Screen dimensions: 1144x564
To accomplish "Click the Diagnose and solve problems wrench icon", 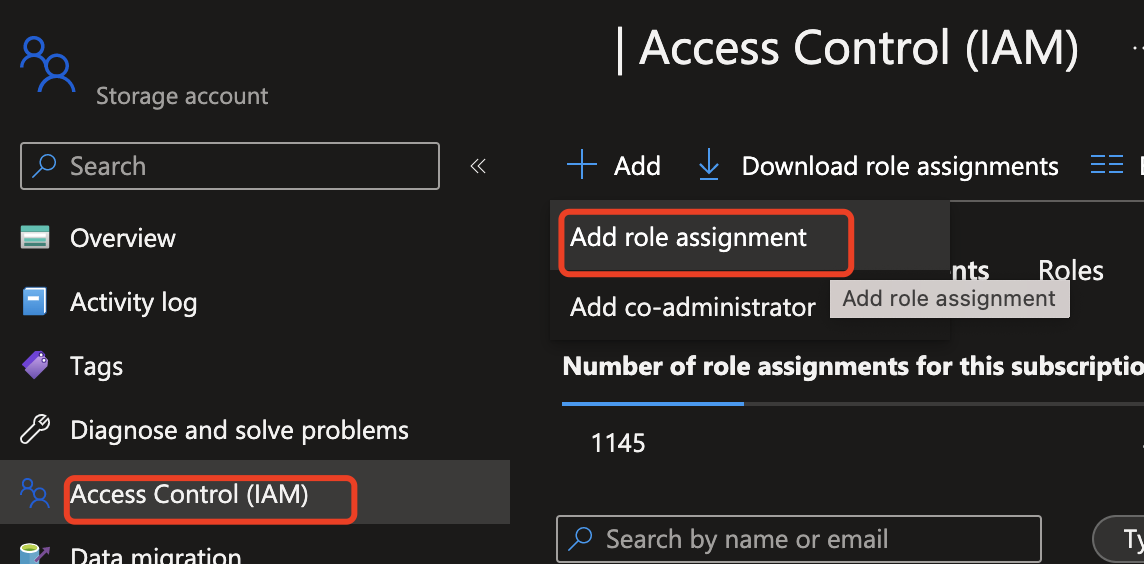I will 35,430.
